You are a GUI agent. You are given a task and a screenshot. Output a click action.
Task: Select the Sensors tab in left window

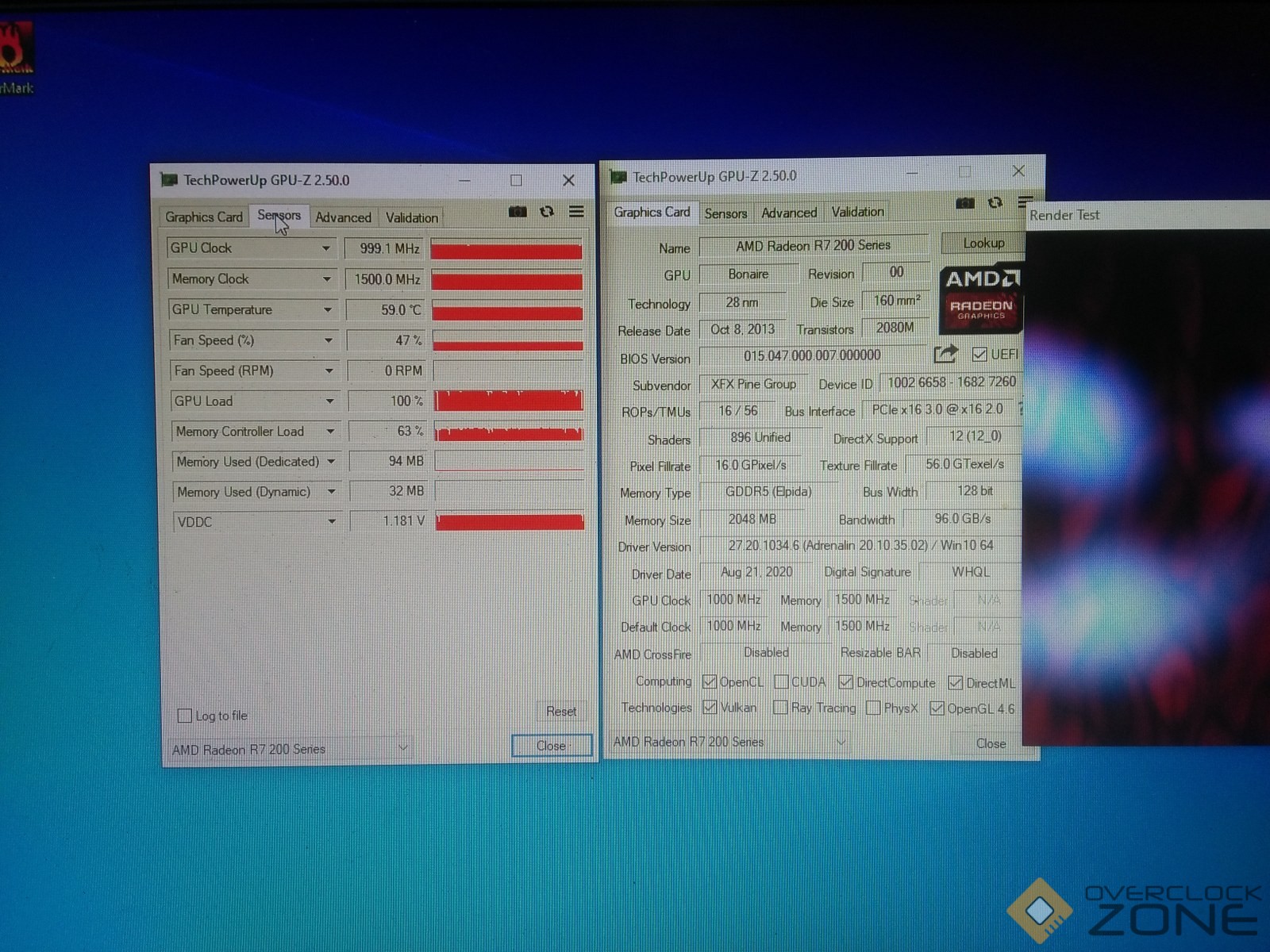coord(279,216)
